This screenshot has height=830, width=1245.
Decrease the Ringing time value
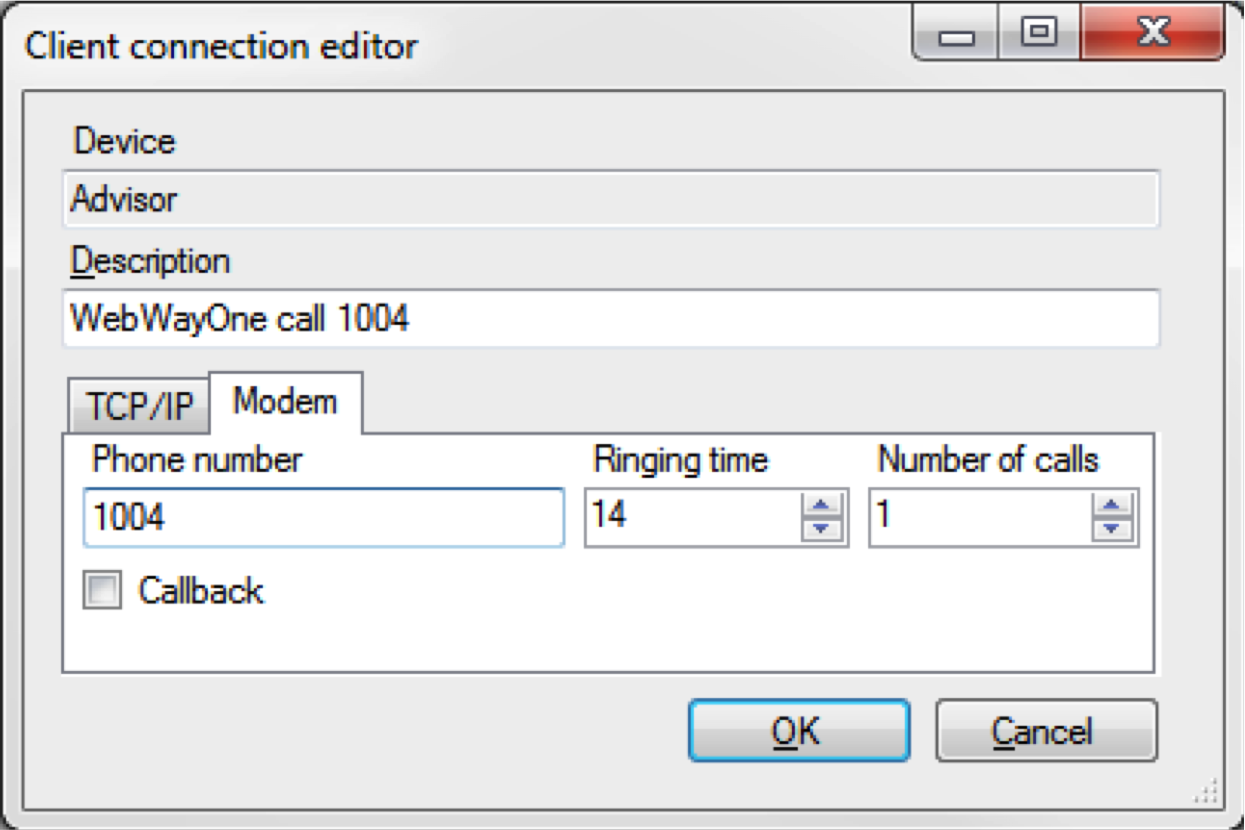822,529
